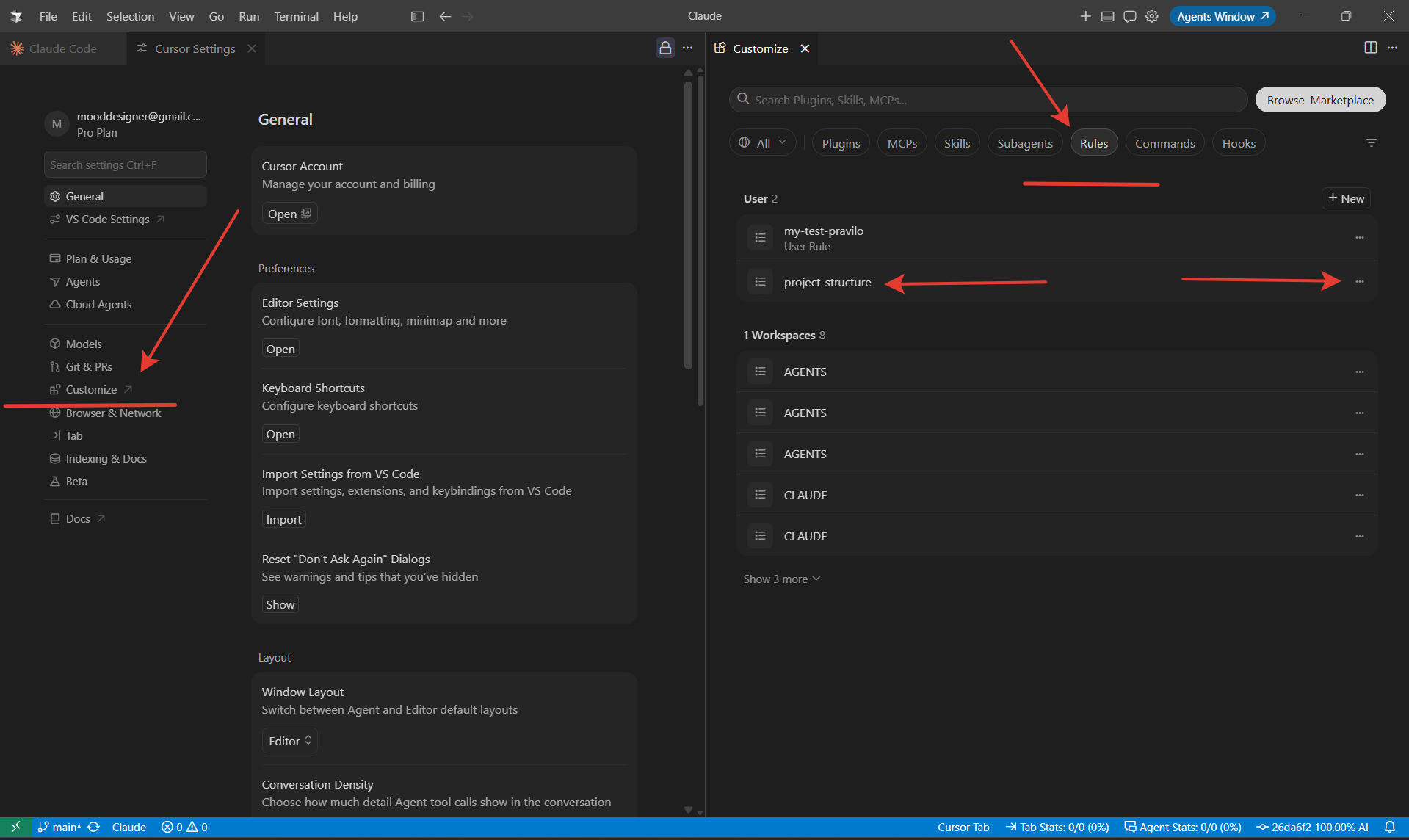1409x840 pixels.
Task: Open Window Layout Editor dropdown
Action: (290, 741)
